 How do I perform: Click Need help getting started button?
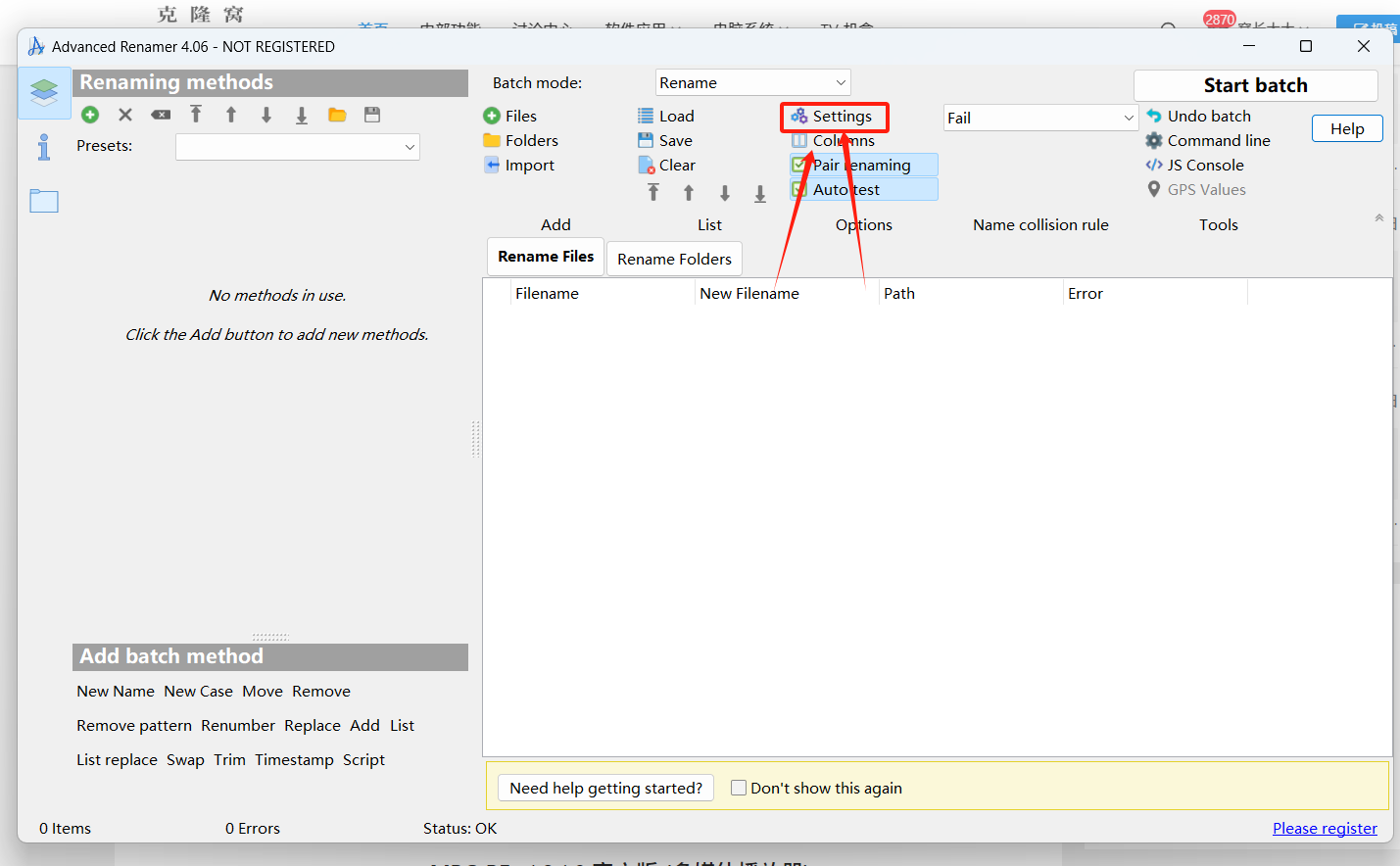click(x=605, y=788)
